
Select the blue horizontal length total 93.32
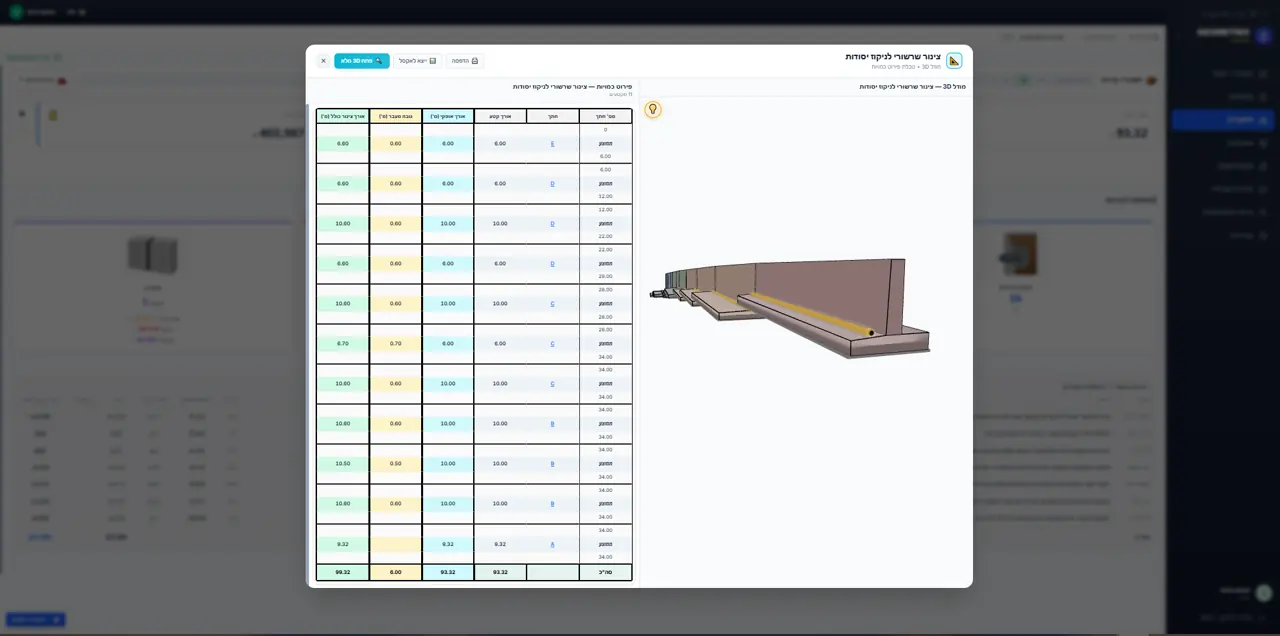448,572
